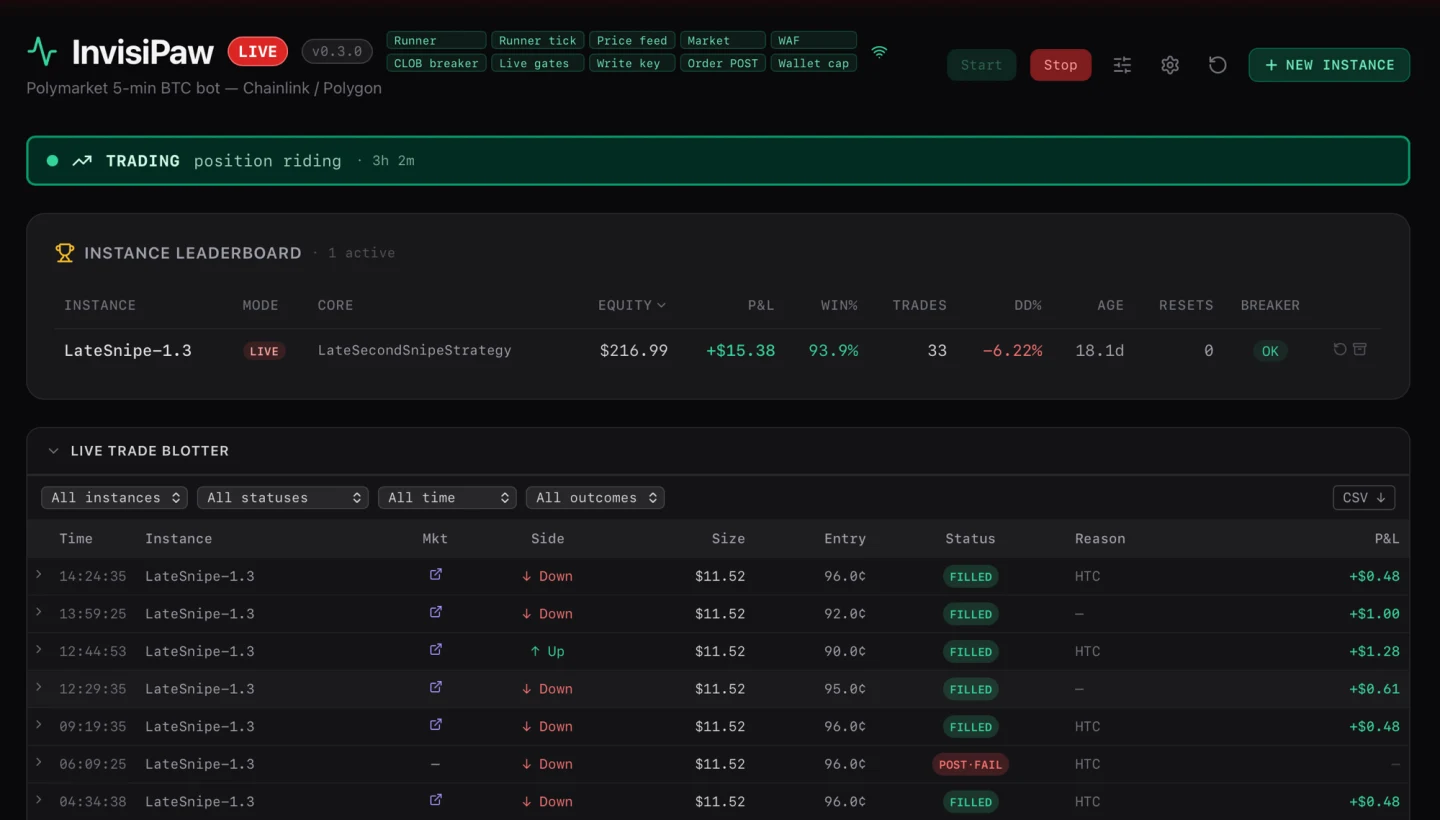Image resolution: width=1440 pixels, height=820 pixels.
Task: Click the Write key status chip
Action: pyautogui.click(x=632, y=63)
